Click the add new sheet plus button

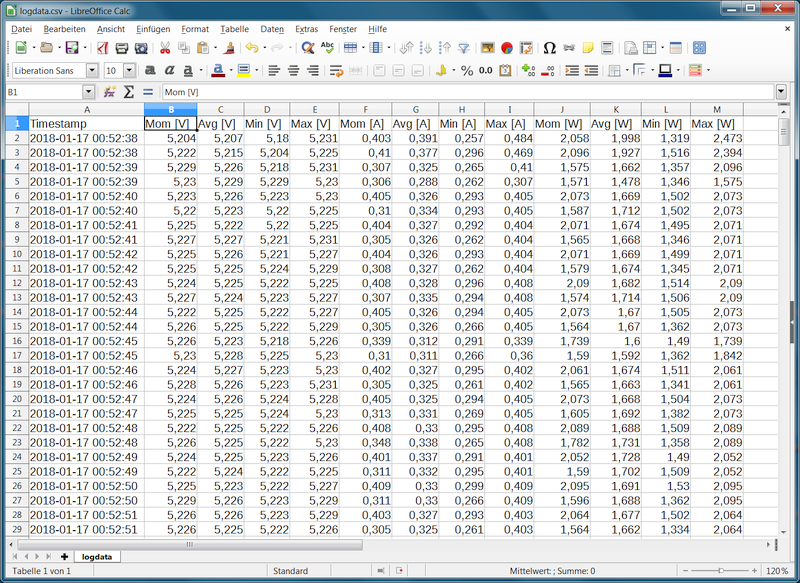[65, 556]
